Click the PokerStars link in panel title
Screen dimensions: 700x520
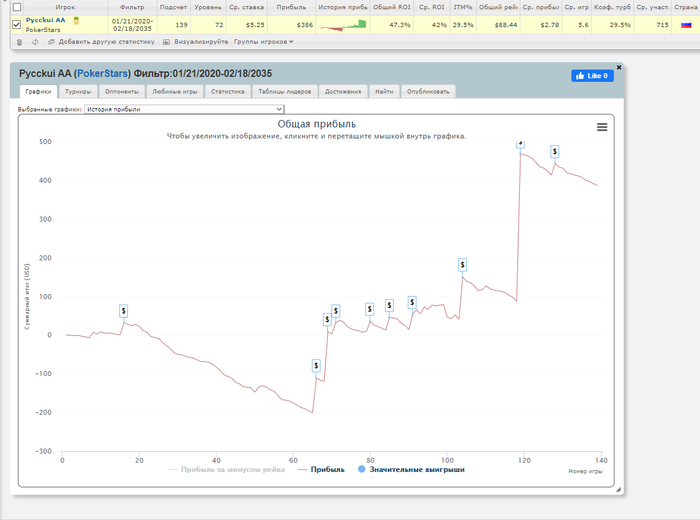(x=103, y=74)
